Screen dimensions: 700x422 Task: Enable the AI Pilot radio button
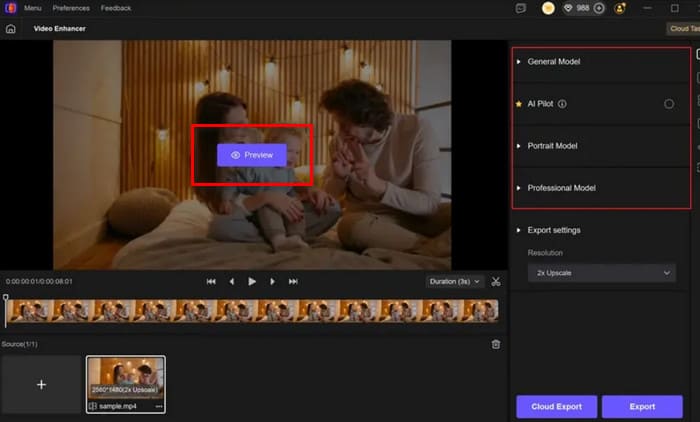click(669, 104)
